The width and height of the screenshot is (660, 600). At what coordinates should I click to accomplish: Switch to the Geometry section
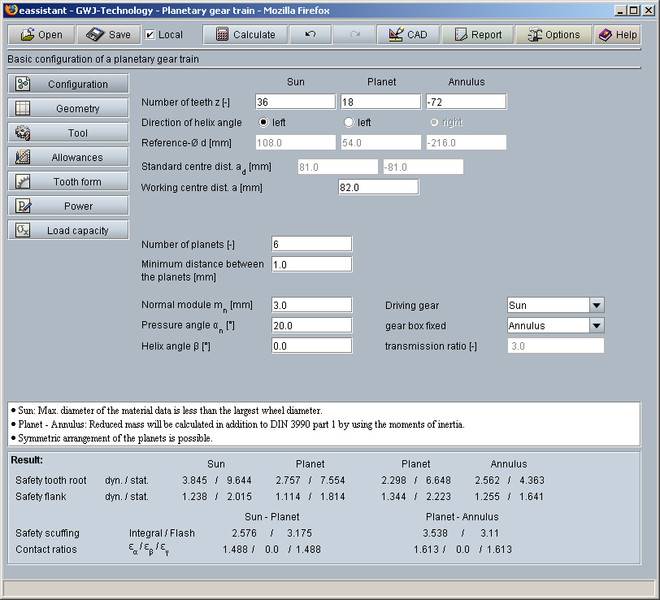point(68,108)
